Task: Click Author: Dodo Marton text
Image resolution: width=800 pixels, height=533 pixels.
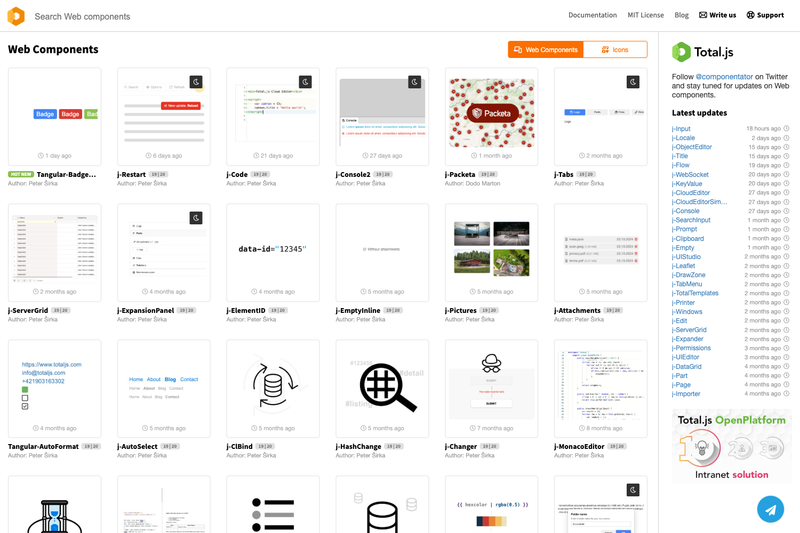Action: (472, 184)
